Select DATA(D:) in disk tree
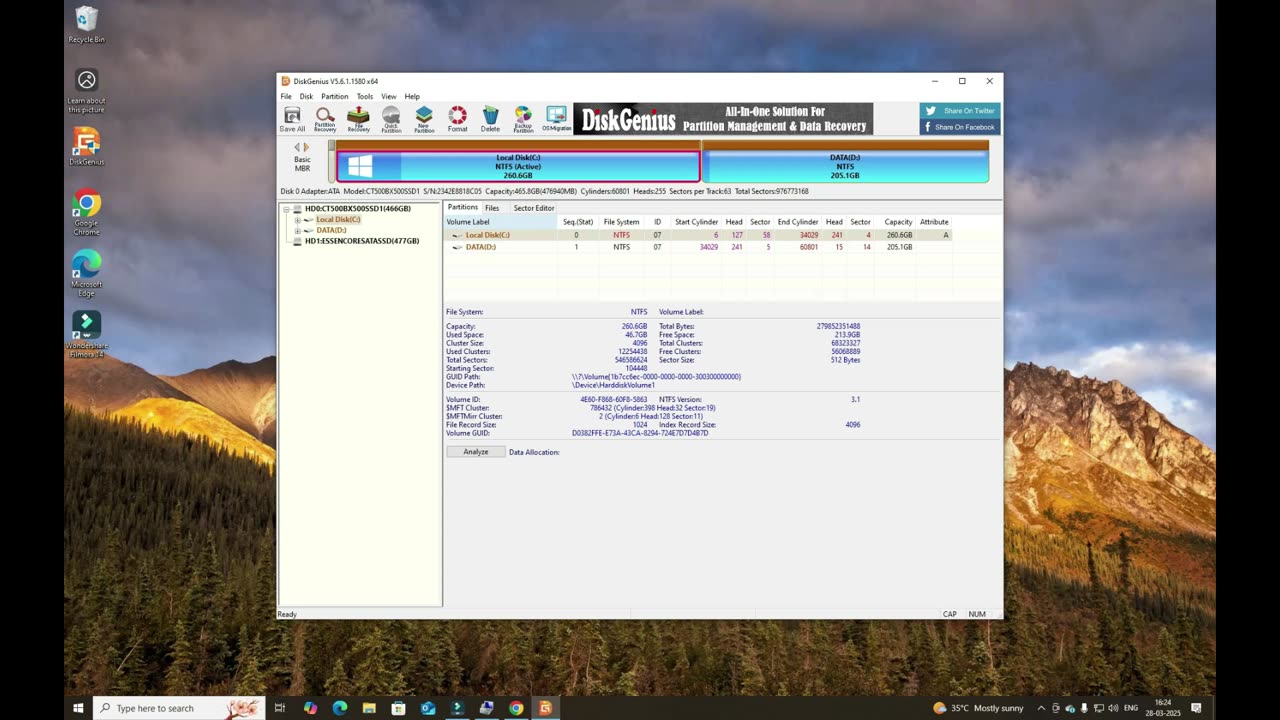Viewport: 1280px width, 720px height. pos(331,231)
